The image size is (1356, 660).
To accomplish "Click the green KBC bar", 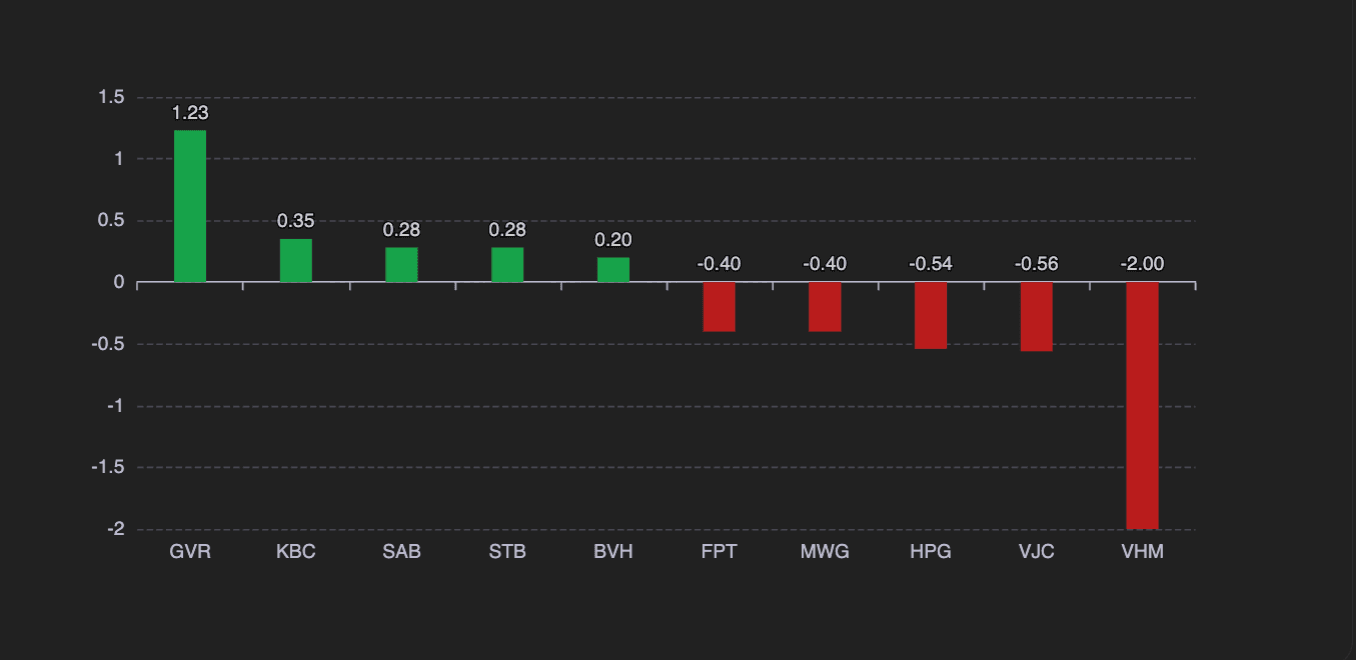I will pyautogui.click(x=296, y=260).
